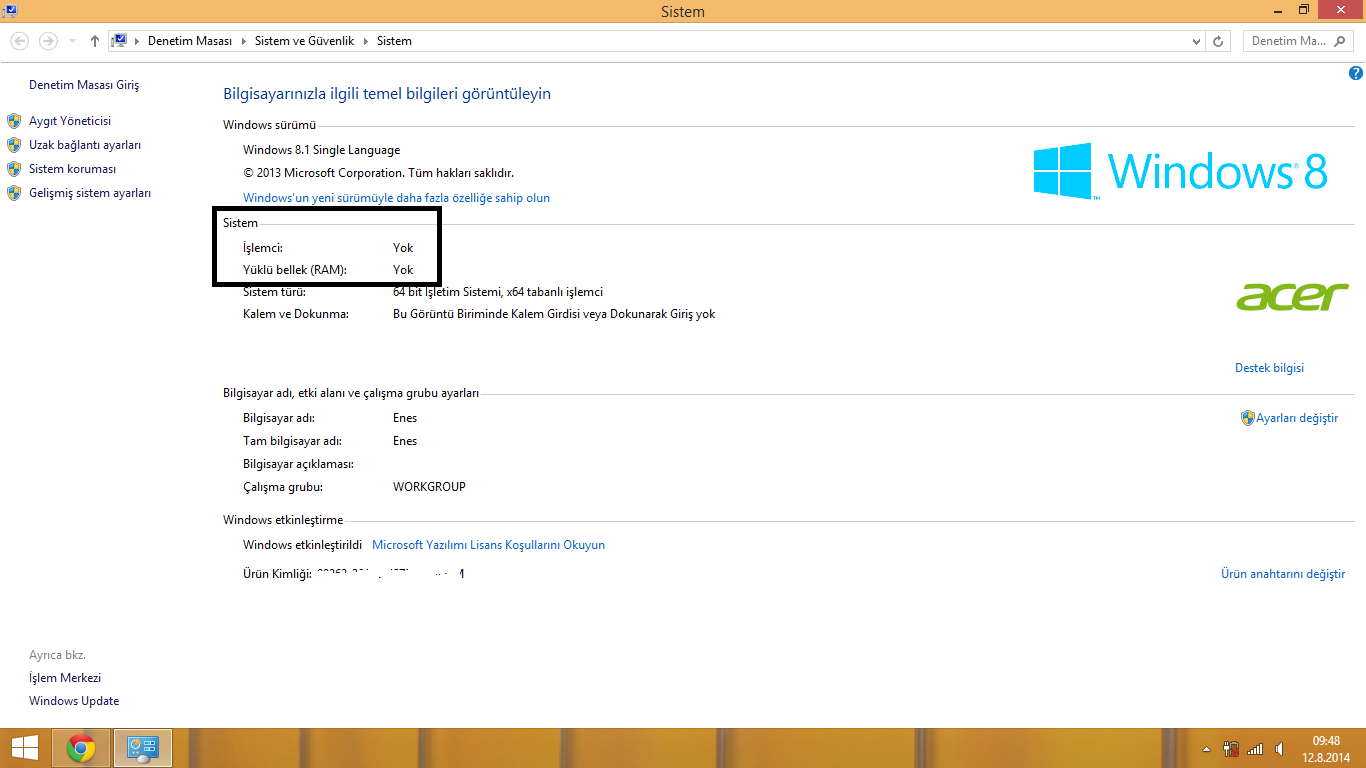The height and width of the screenshot is (768, 1366).
Task: Open the network signal tray icon
Action: pyautogui.click(x=1255, y=749)
